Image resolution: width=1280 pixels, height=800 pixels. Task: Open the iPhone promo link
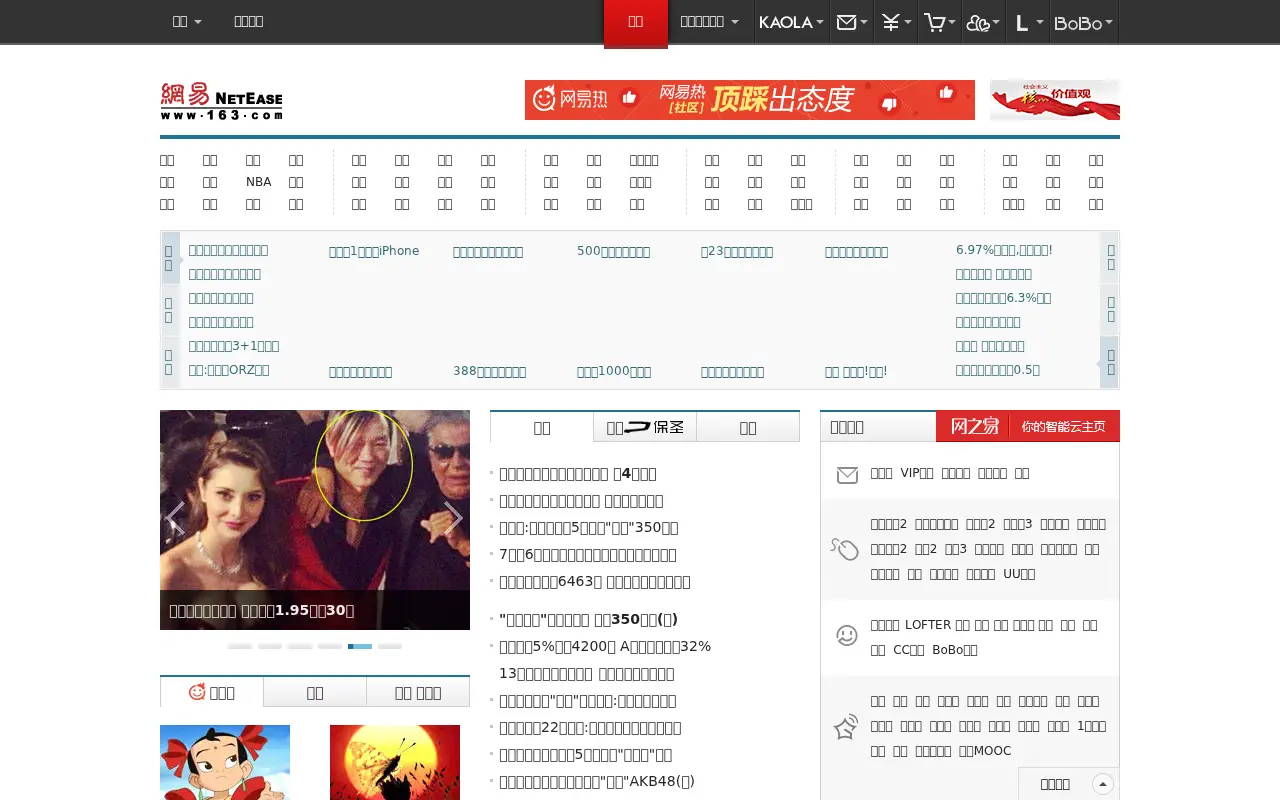coord(374,251)
